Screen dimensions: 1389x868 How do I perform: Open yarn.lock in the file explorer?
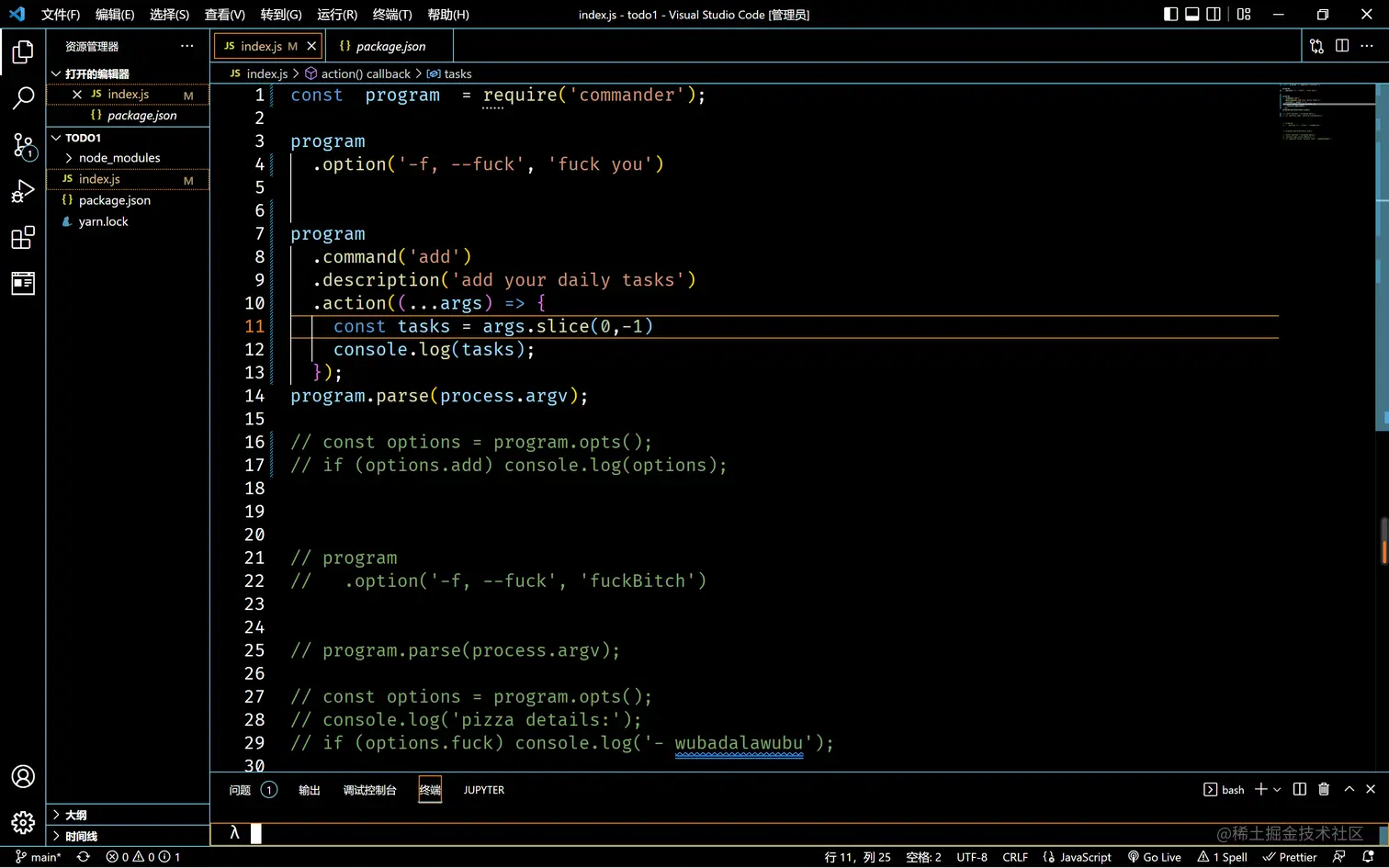click(103, 221)
